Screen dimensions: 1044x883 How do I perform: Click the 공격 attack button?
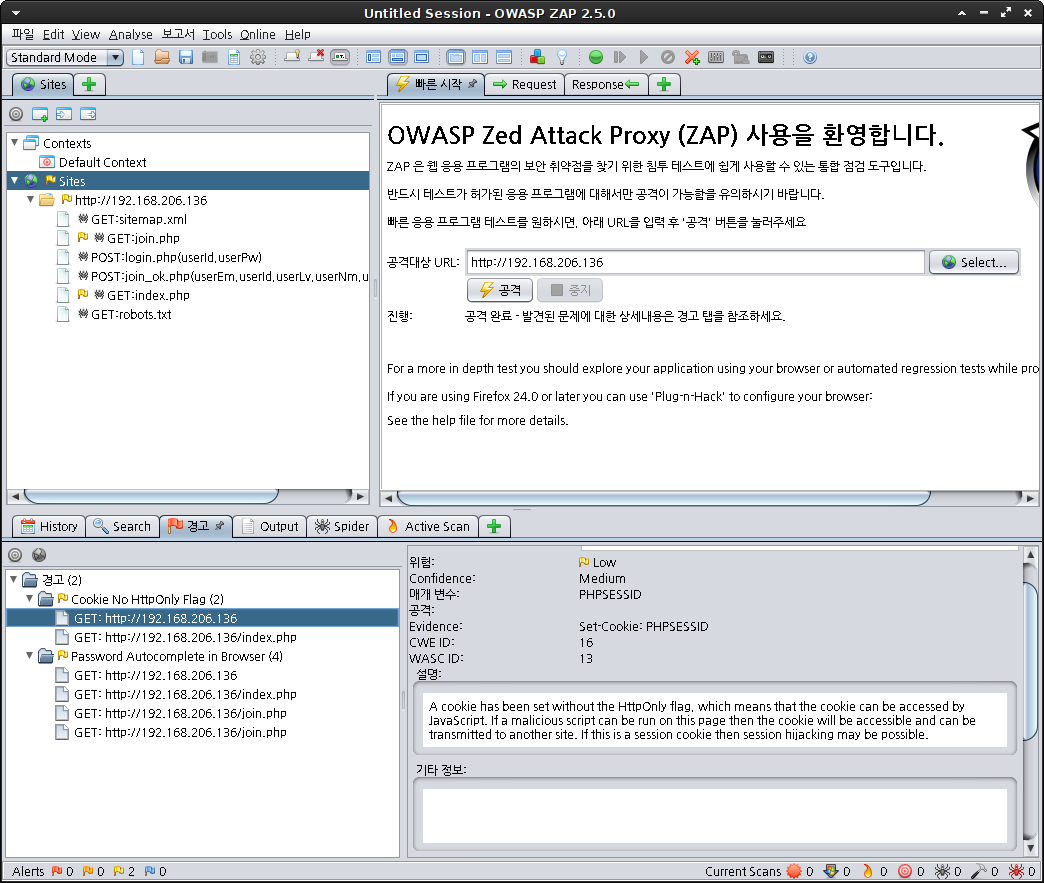[500, 290]
